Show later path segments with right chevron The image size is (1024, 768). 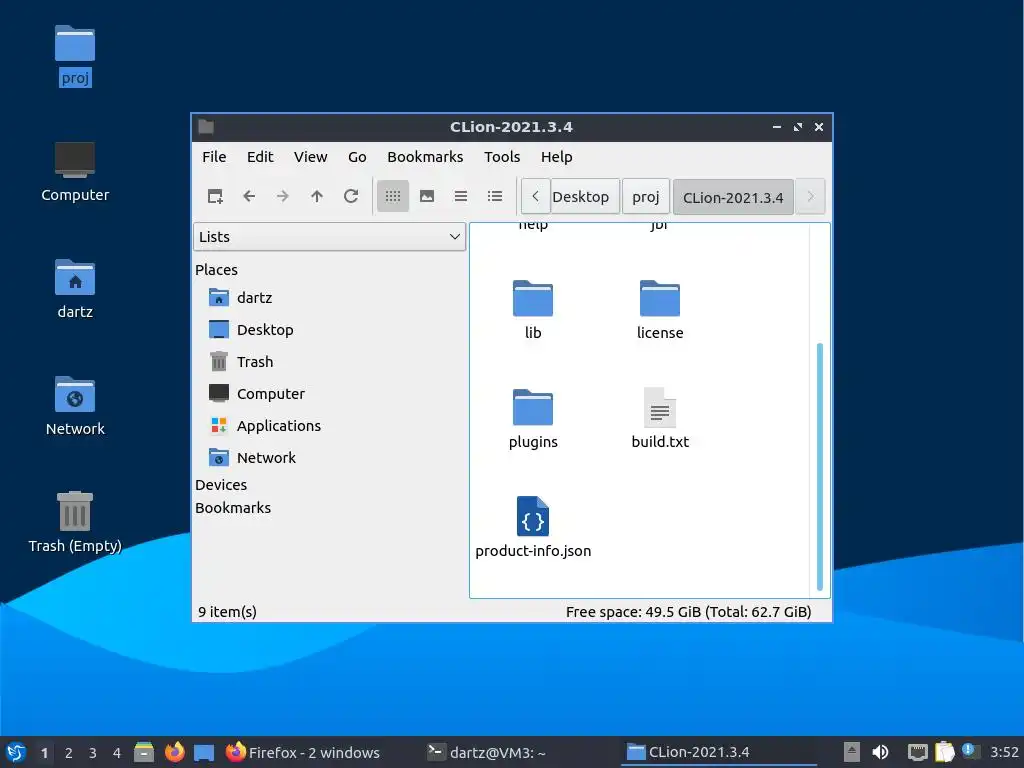tap(810, 197)
